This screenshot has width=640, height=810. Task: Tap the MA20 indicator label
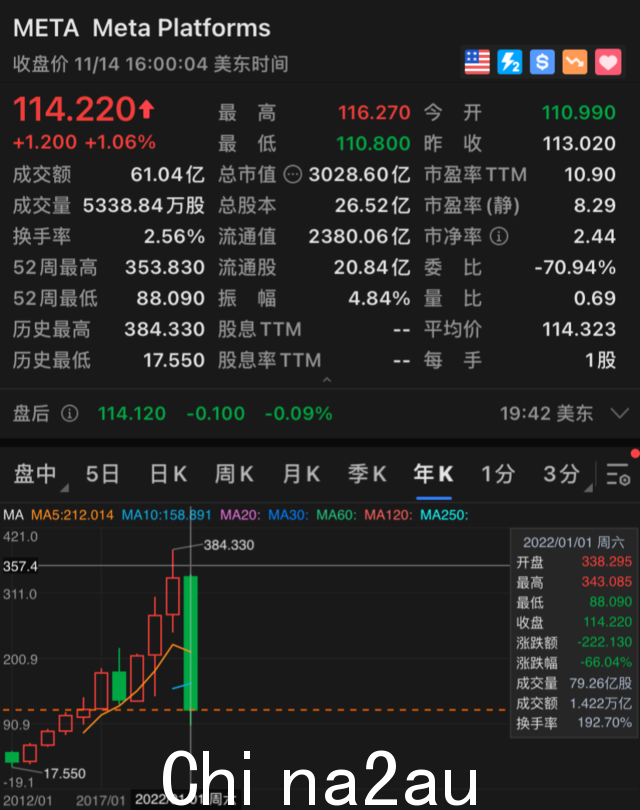pyautogui.click(x=240, y=515)
